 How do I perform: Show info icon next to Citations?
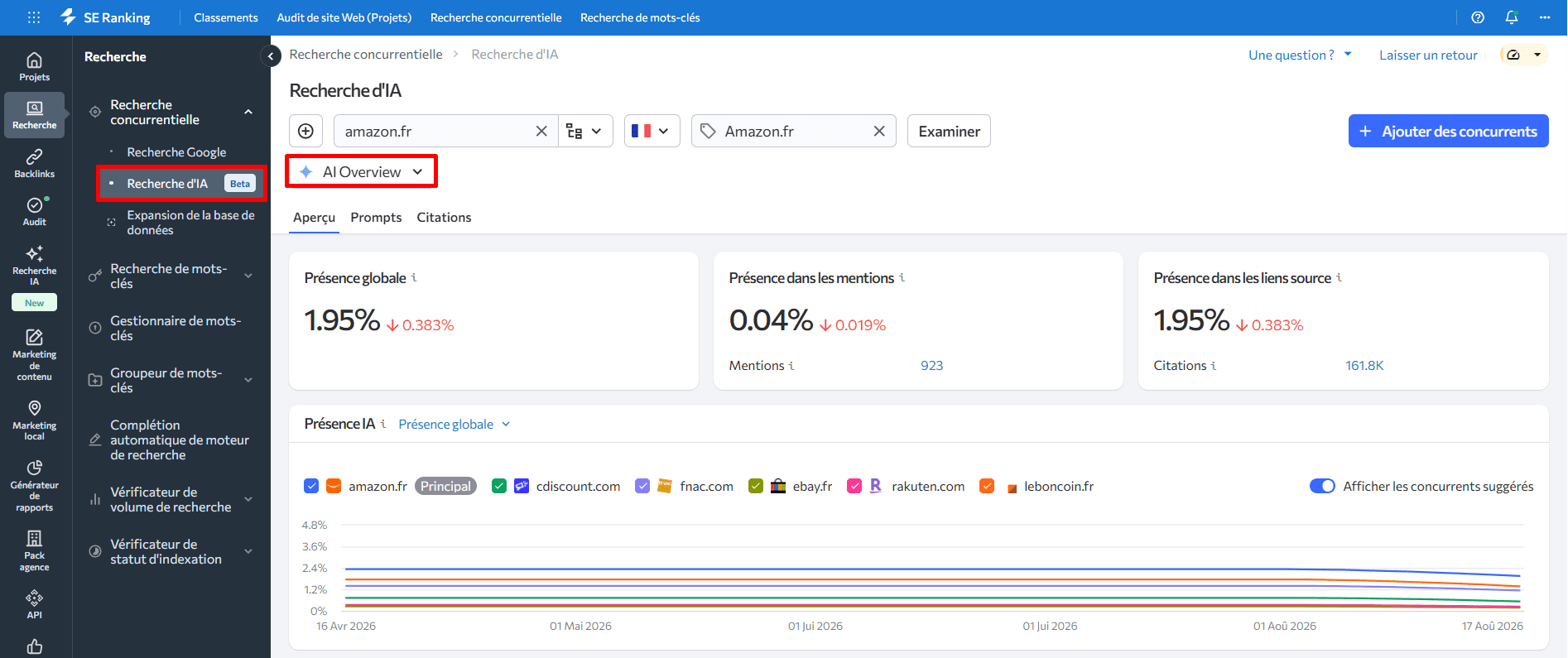click(1214, 366)
